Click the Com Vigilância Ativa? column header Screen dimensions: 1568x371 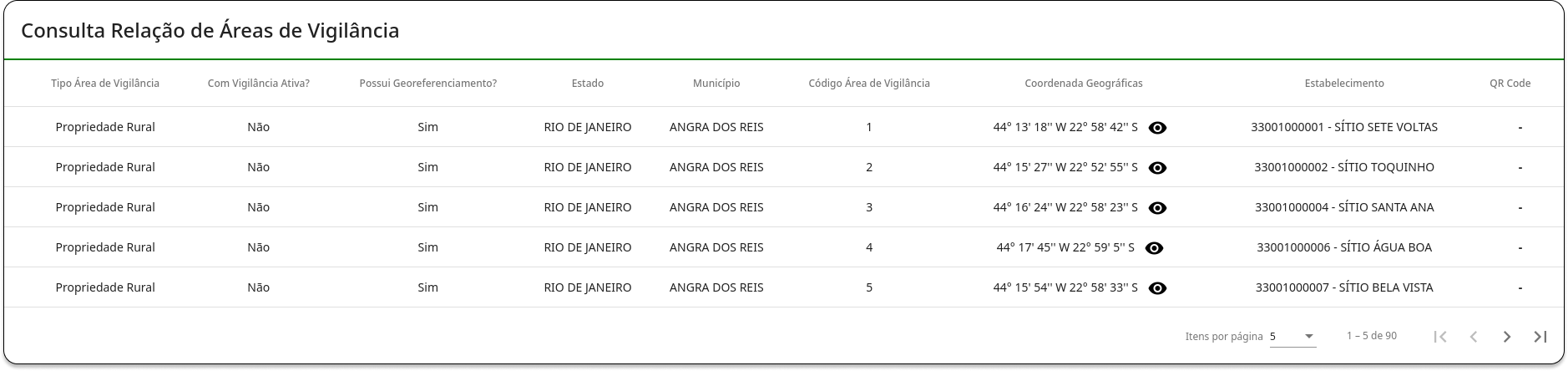[x=259, y=84]
